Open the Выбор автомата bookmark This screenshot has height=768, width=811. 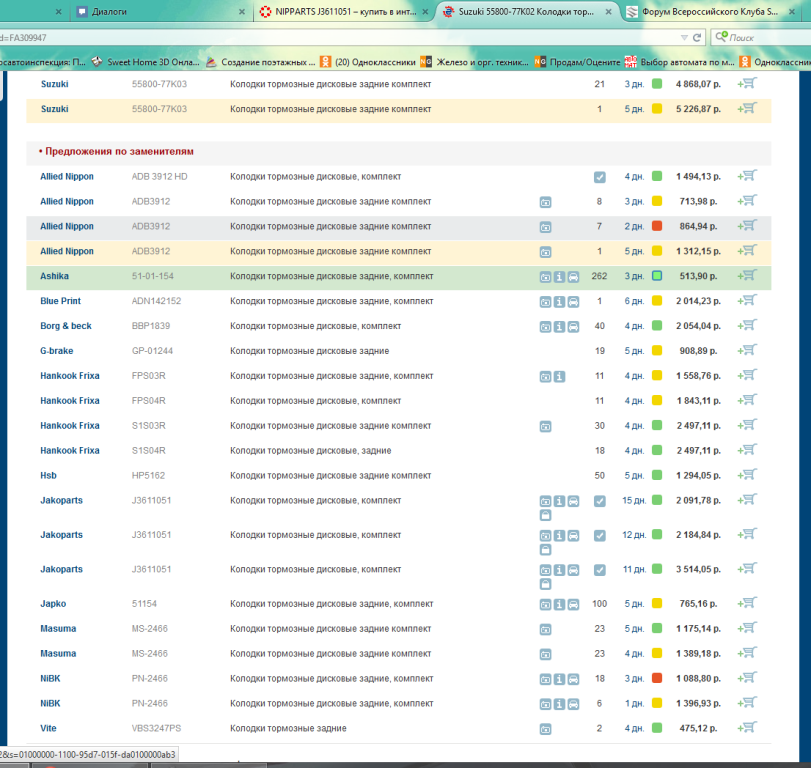click(x=680, y=62)
